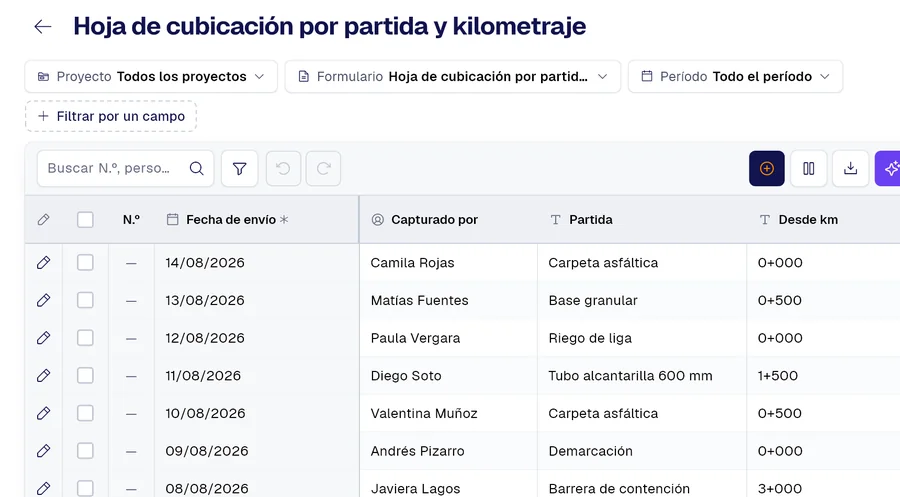Tick the checkbox for Valentina Muñoz row
900x497 pixels.
(x=85, y=413)
